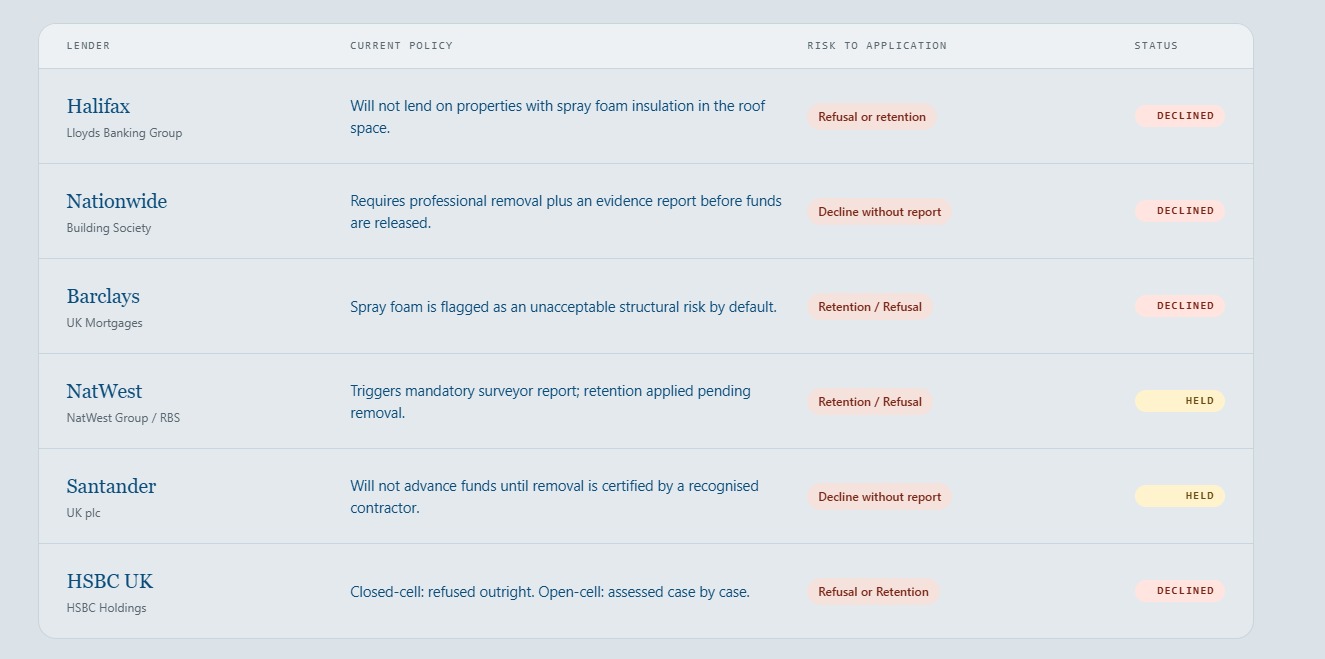Viewport: 1325px width, 659px height.
Task: Select Santander's 'Decline without report' tag
Action: (880, 497)
